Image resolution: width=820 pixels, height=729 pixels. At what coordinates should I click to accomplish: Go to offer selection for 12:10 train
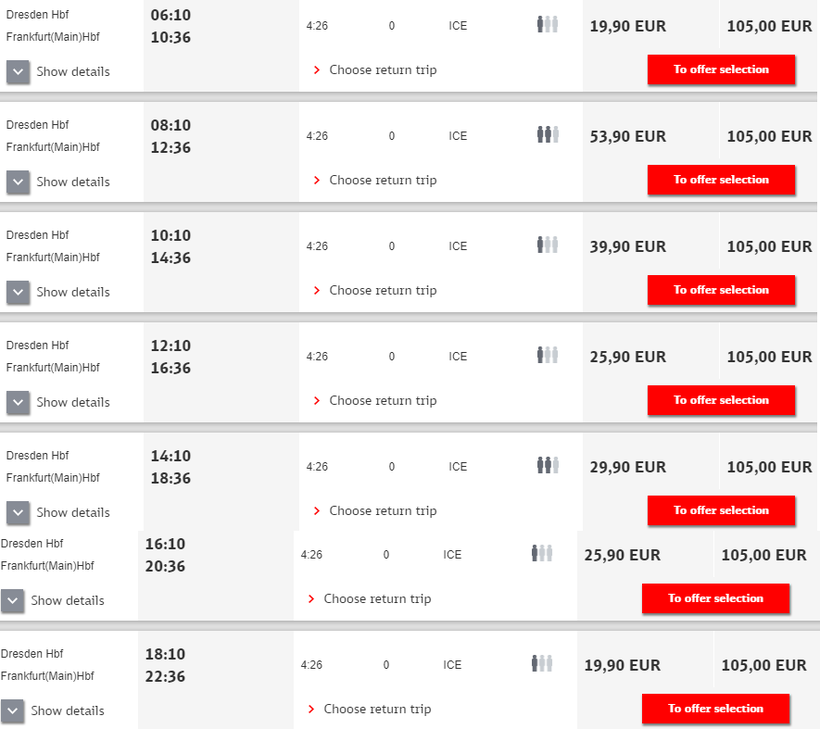coord(721,400)
